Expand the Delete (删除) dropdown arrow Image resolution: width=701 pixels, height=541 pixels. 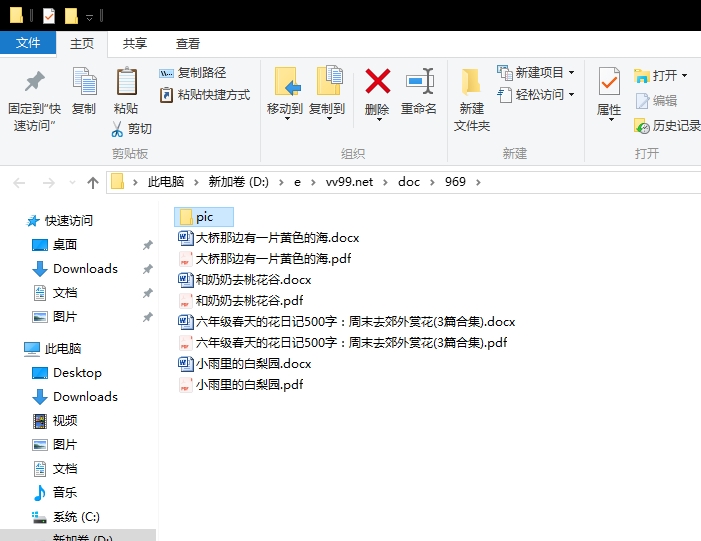point(379,119)
